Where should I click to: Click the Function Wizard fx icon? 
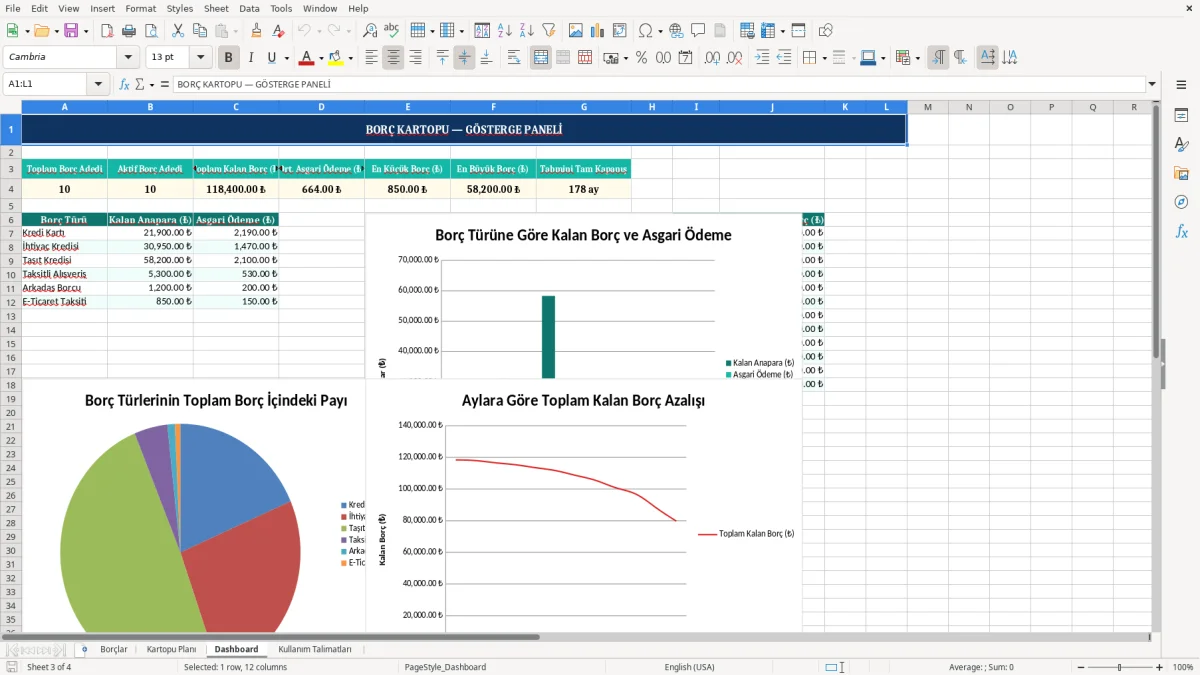[x=124, y=85]
